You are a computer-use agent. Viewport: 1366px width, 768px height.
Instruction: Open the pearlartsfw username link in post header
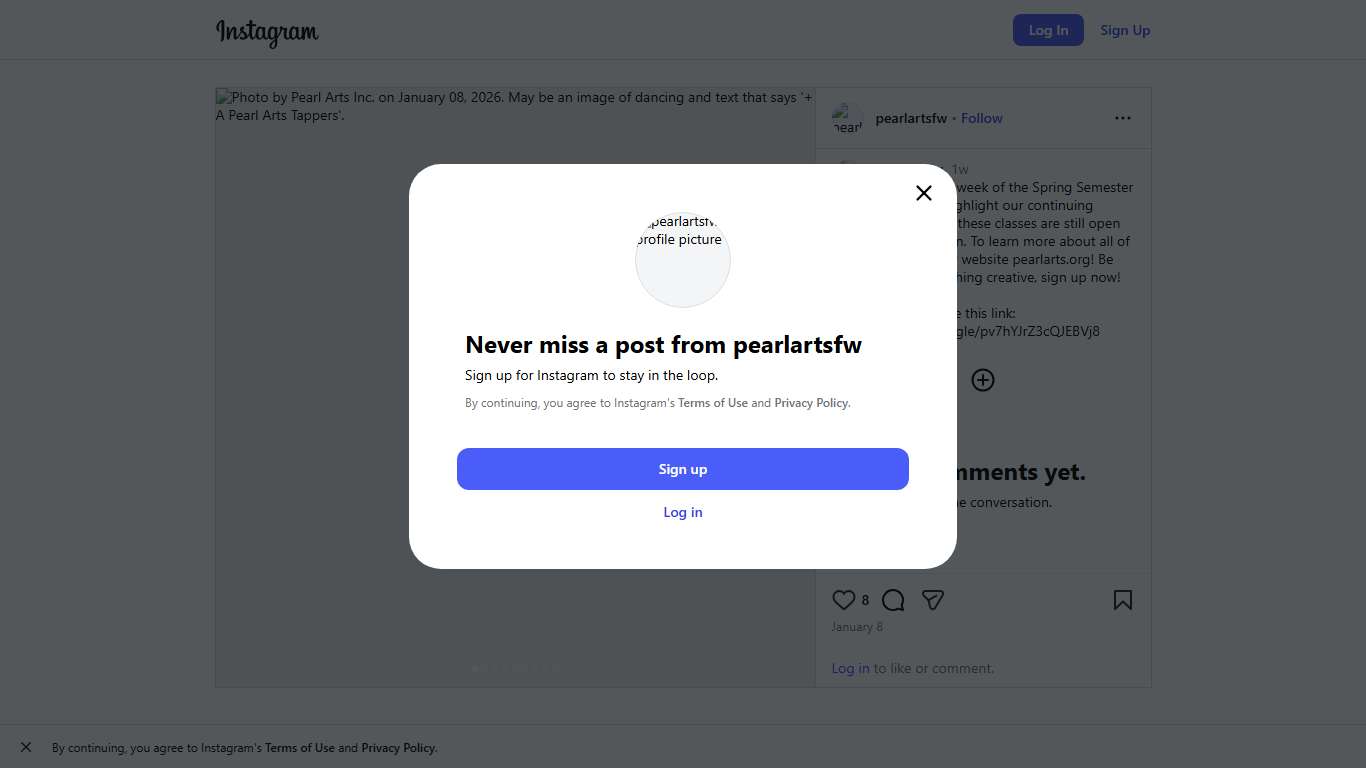[911, 118]
